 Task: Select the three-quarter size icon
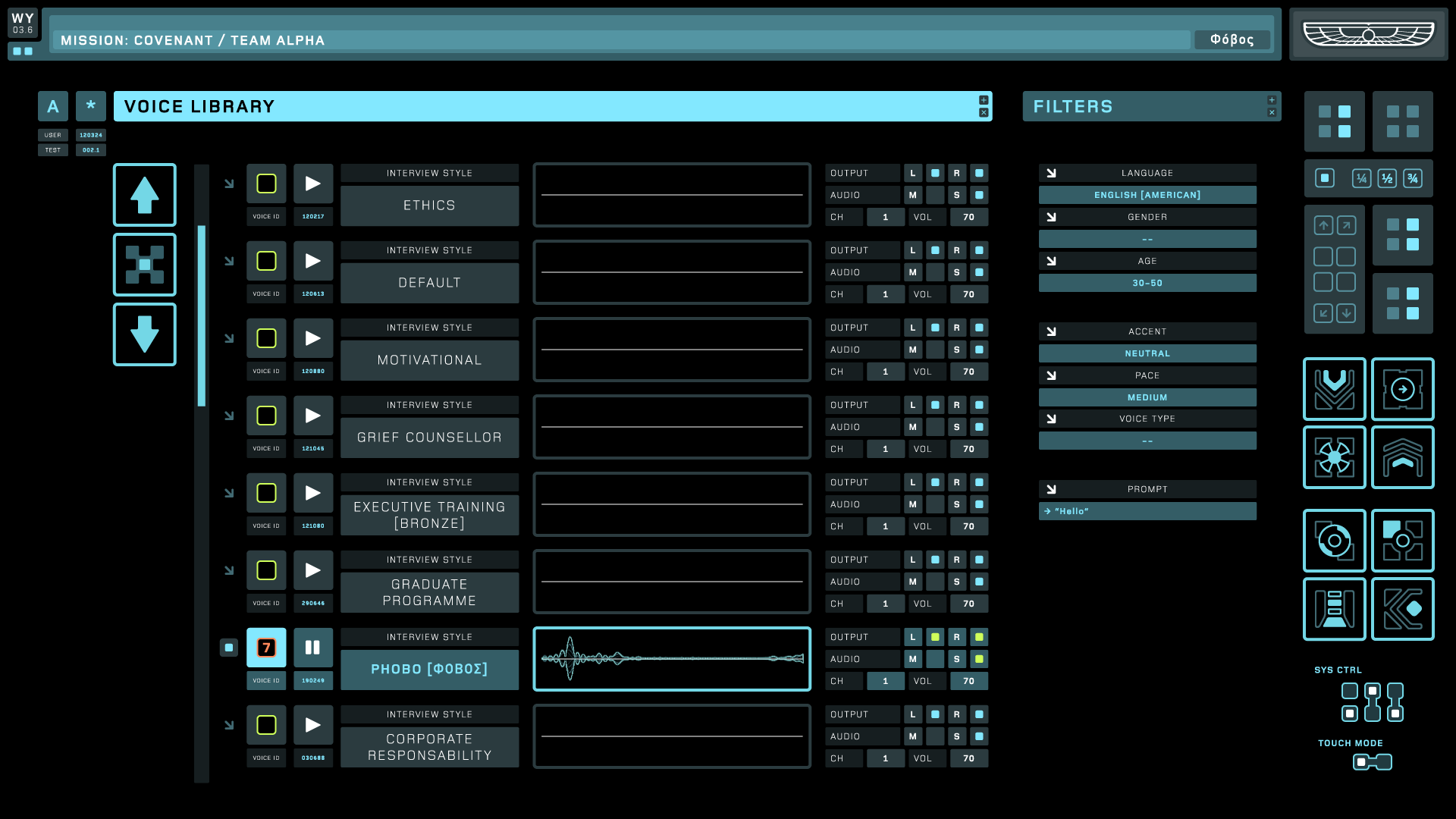coord(1412,179)
